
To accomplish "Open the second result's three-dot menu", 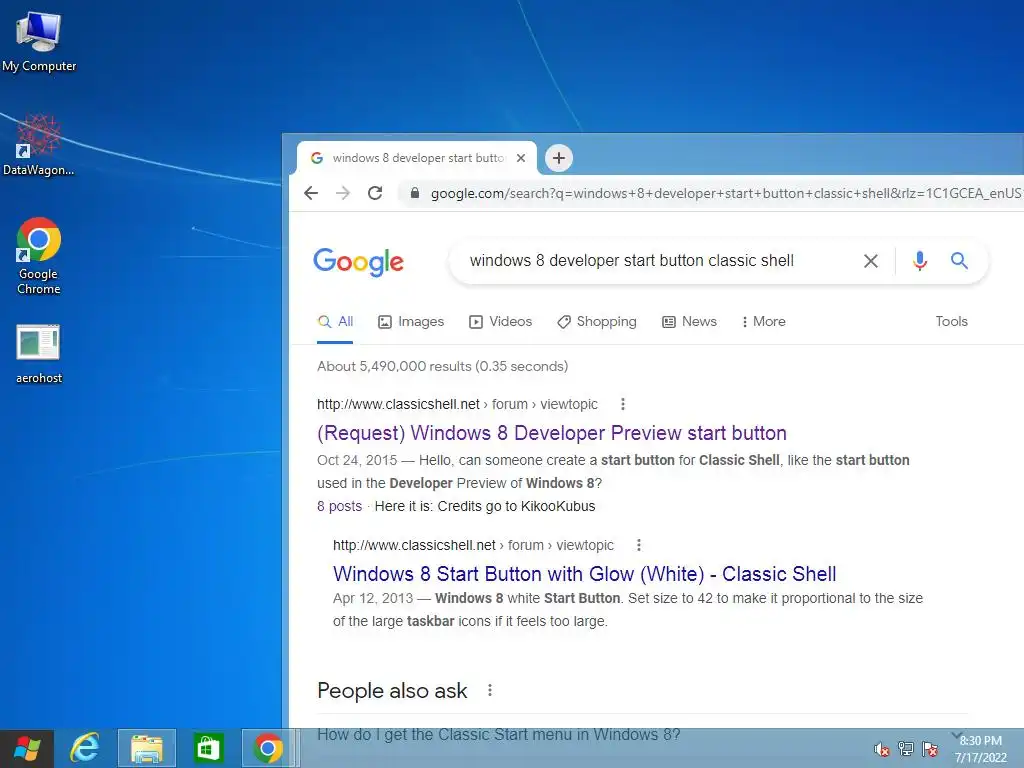I will point(639,545).
